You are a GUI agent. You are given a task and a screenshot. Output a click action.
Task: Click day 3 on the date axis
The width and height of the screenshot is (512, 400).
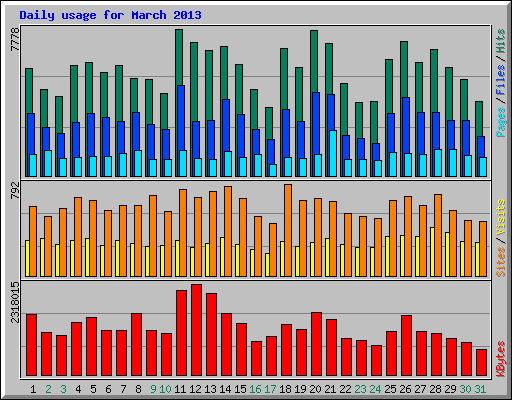(63, 389)
